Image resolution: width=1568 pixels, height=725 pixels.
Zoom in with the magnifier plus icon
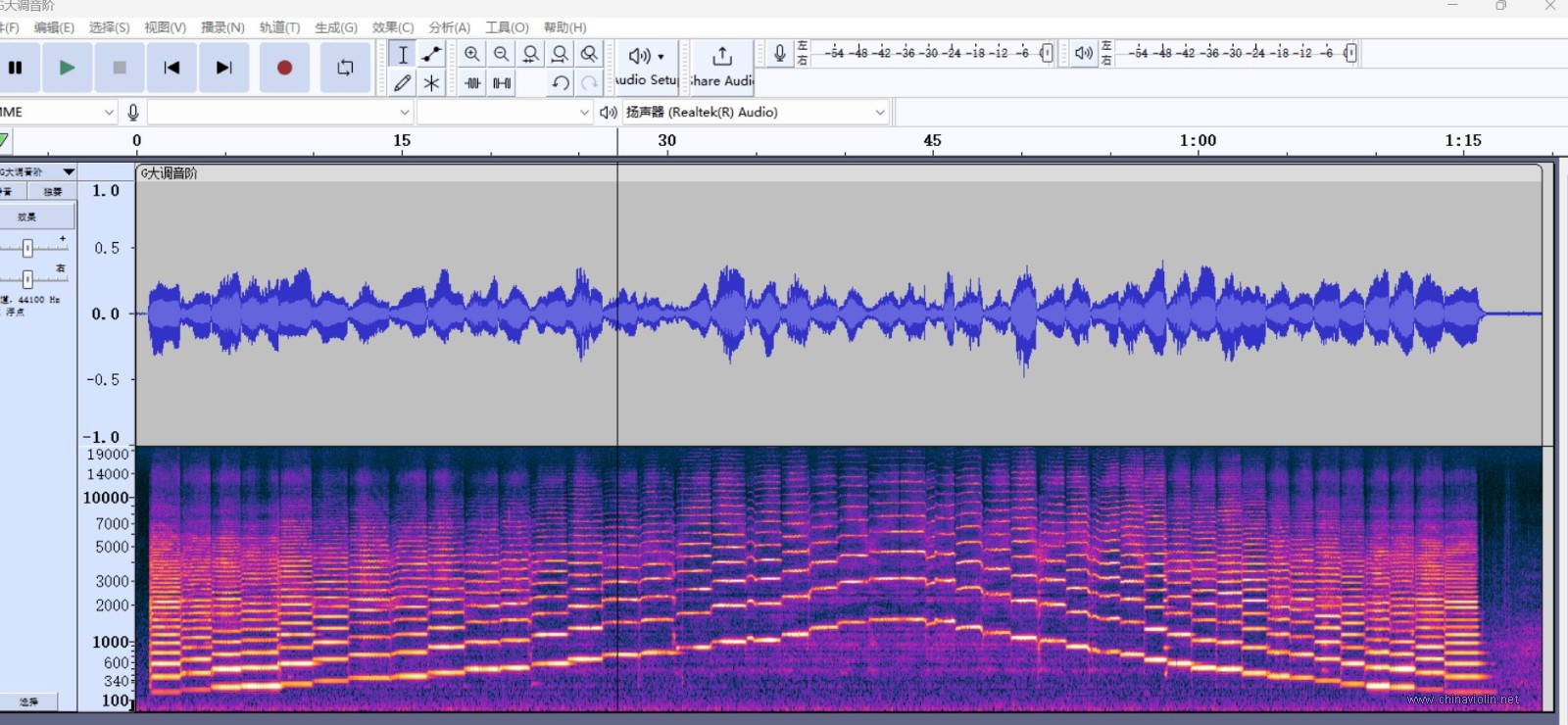click(472, 54)
